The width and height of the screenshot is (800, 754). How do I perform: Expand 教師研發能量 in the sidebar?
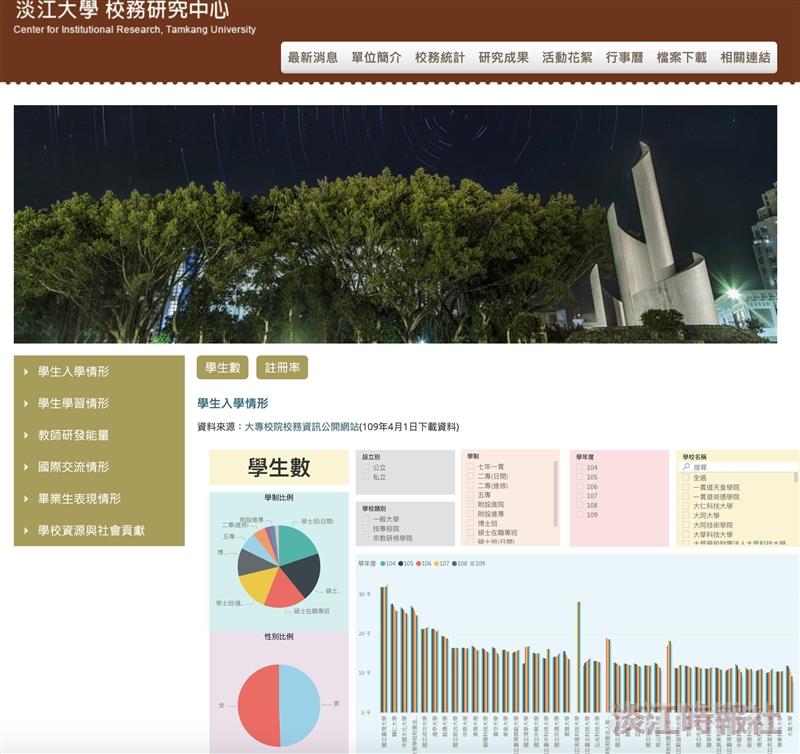point(73,435)
